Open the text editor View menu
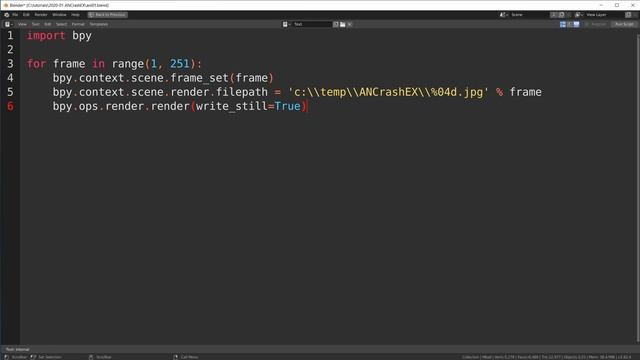This screenshot has height=360, width=640. click(22, 24)
